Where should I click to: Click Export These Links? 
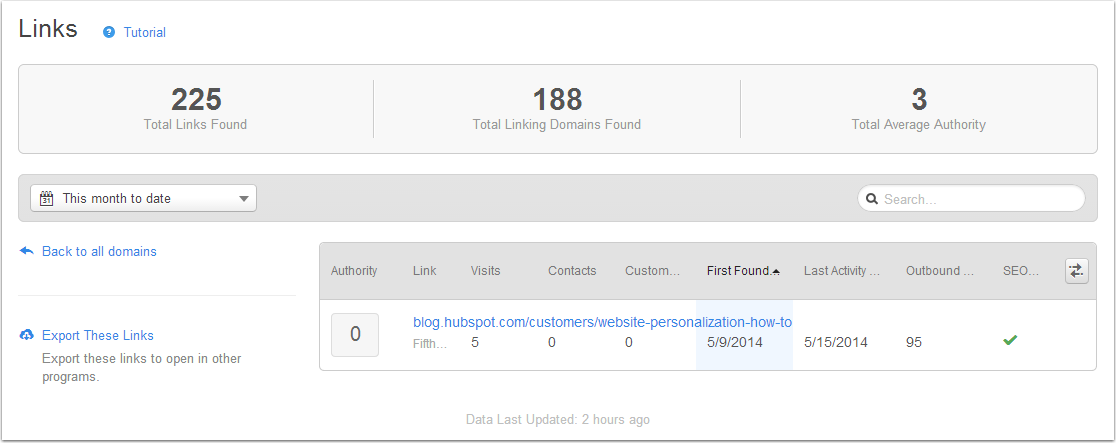(x=98, y=335)
